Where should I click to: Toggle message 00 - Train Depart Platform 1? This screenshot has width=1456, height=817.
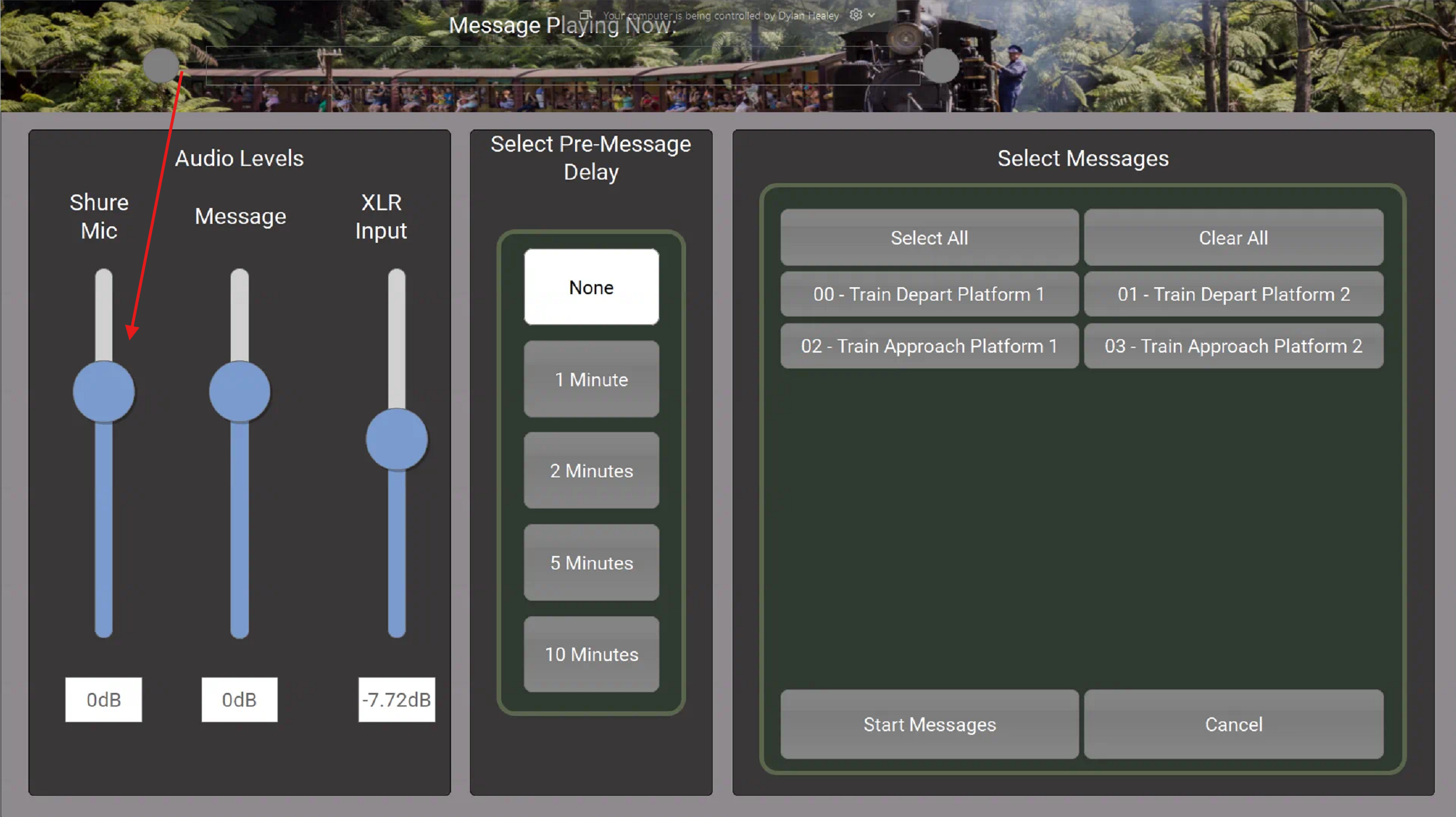click(929, 294)
